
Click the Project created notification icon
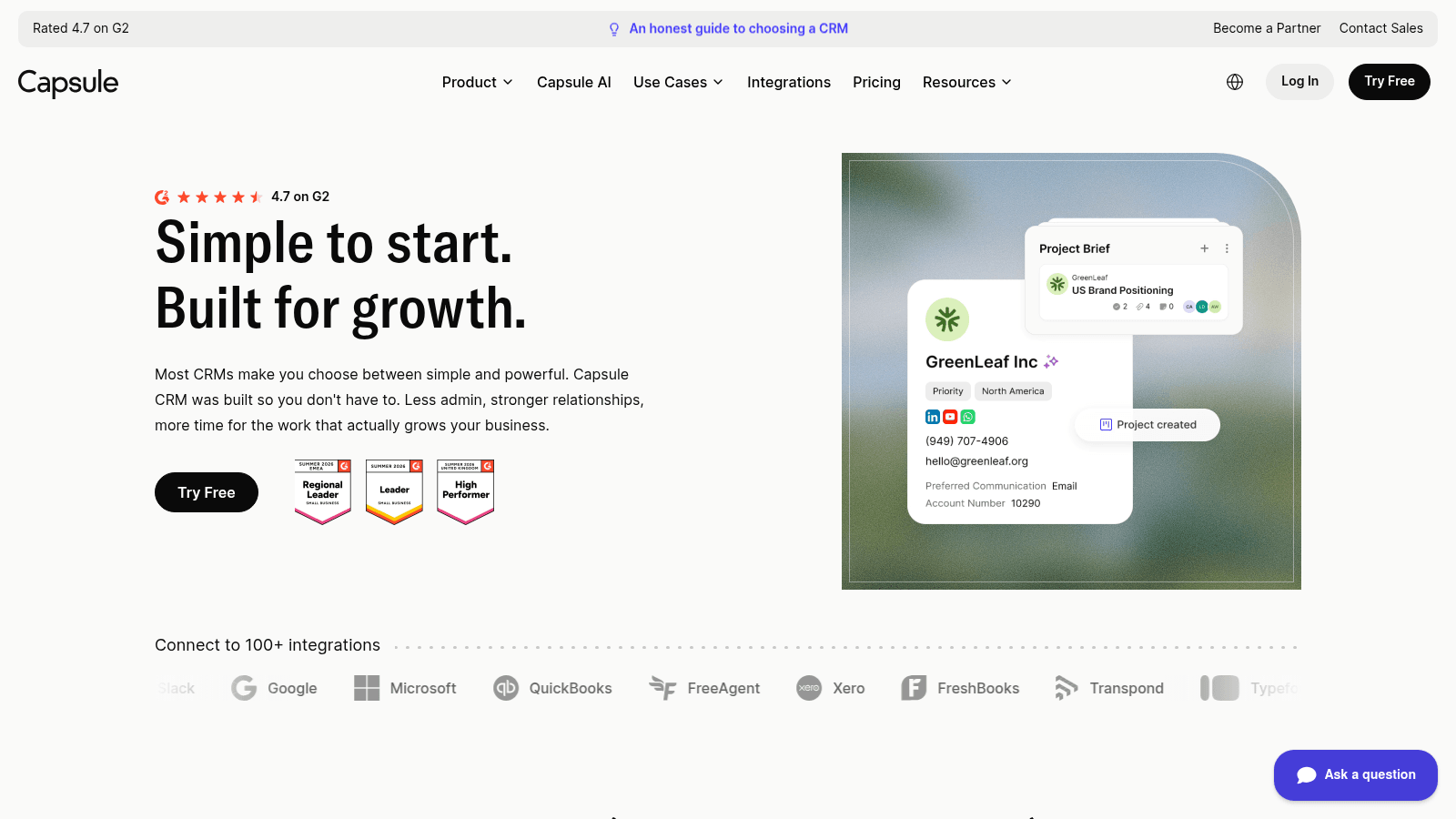coord(1106,425)
